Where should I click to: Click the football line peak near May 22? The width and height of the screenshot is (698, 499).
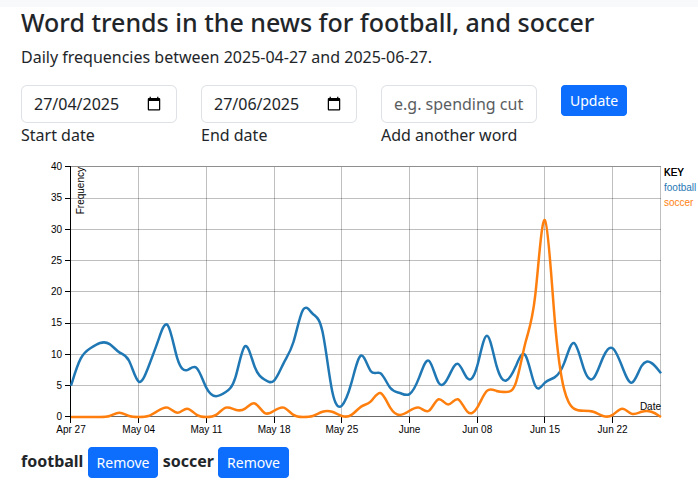(306, 308)
